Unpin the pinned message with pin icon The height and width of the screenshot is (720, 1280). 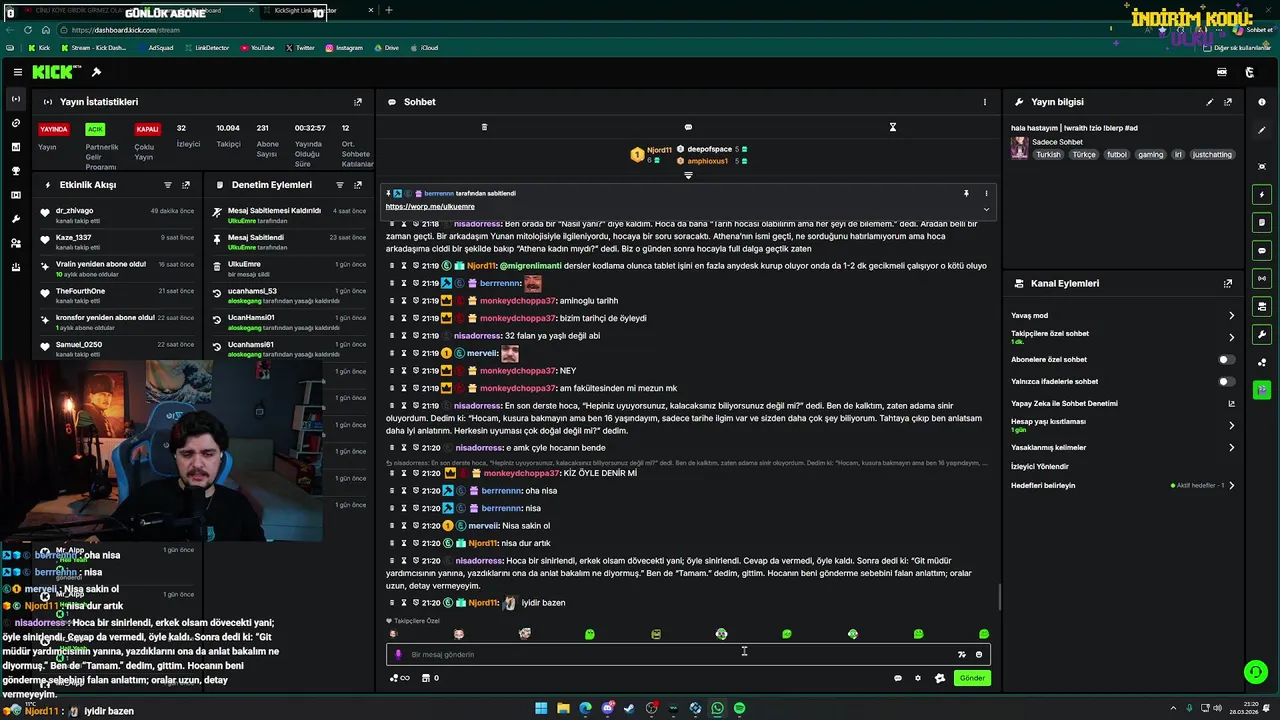click(x=966, y=194)
